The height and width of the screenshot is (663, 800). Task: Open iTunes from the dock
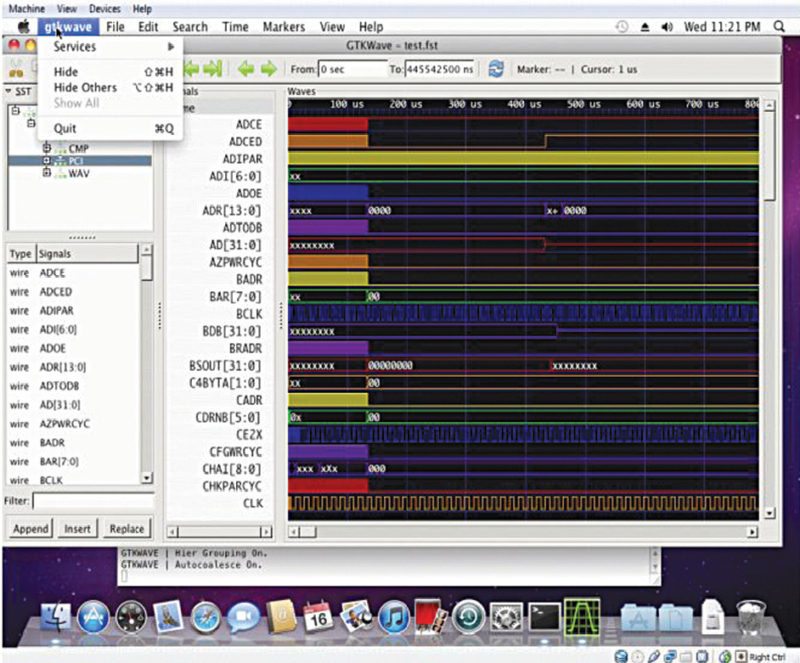(394, 618)
